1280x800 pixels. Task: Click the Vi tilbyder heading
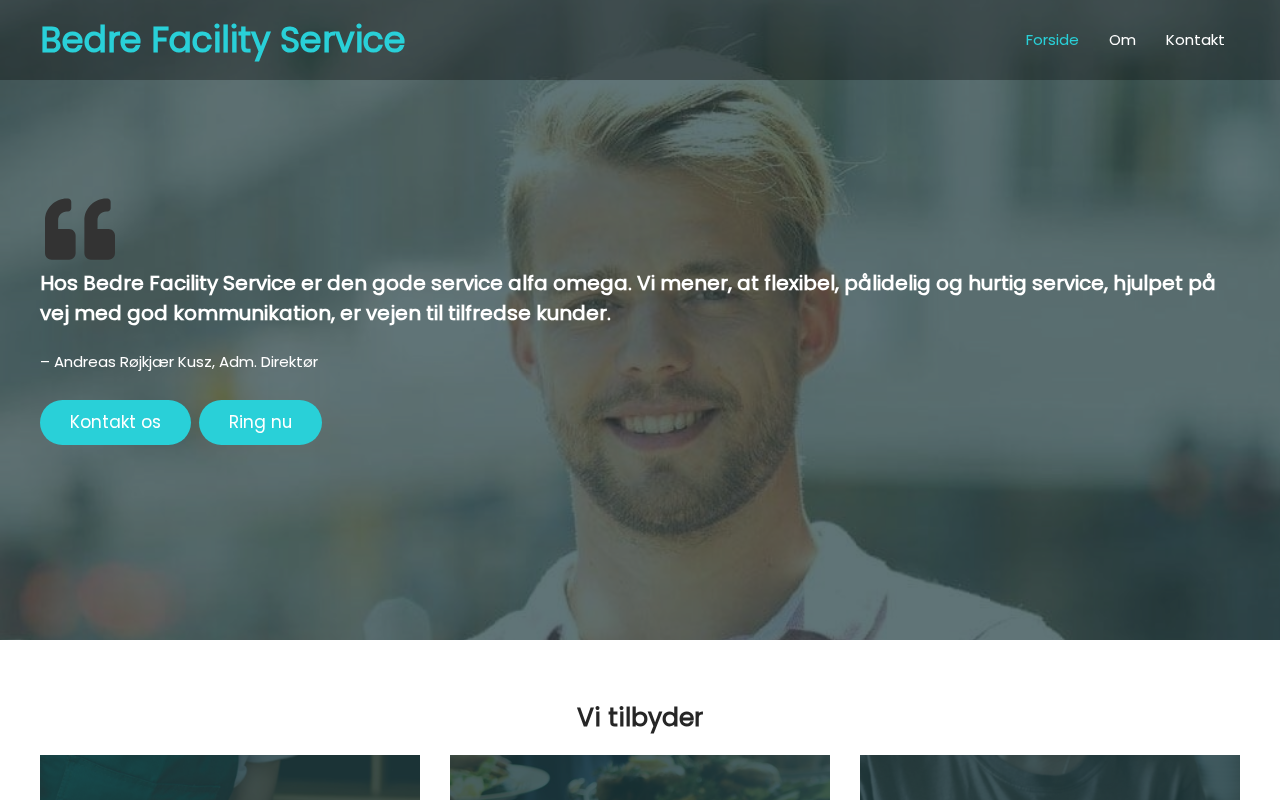click(640, 717)
